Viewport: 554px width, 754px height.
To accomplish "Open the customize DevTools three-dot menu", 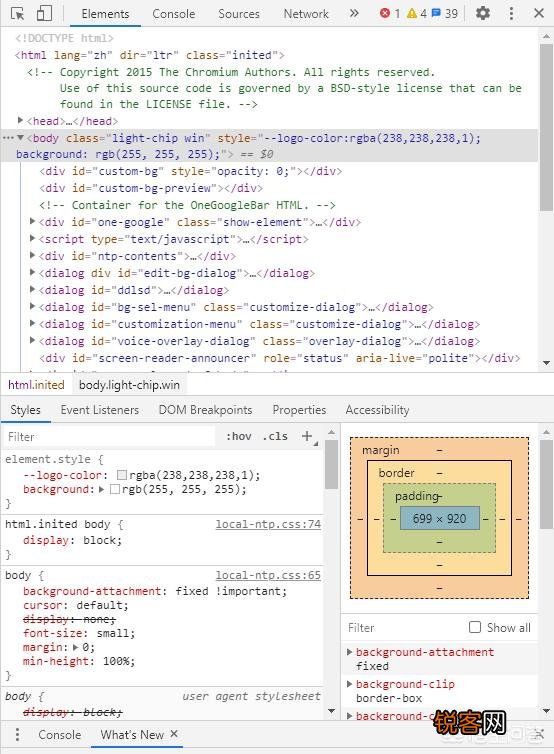I will pyautogui.click(x=511, y=13).
